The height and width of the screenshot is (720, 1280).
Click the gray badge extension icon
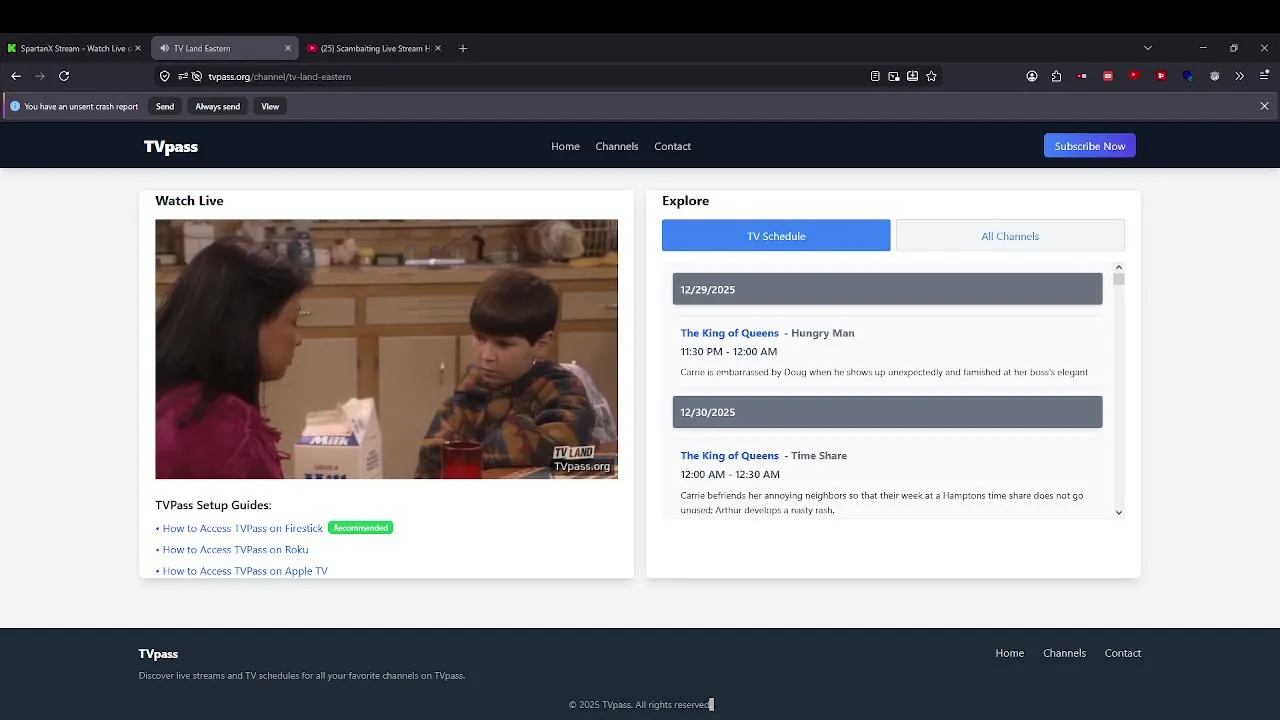[1215, 76]
